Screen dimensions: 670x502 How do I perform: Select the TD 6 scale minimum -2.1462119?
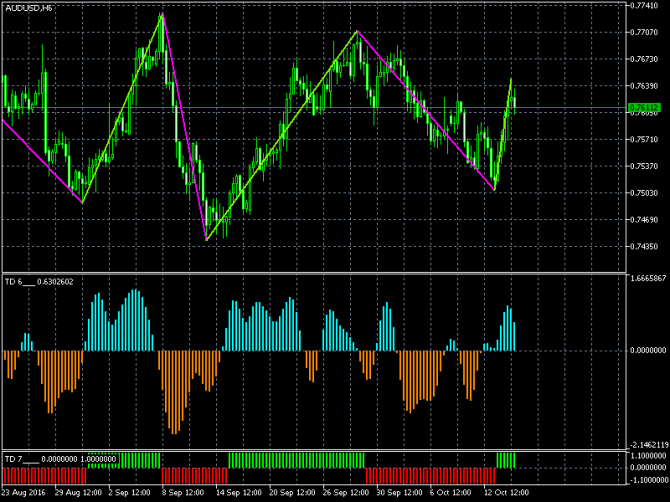[648, 445]
